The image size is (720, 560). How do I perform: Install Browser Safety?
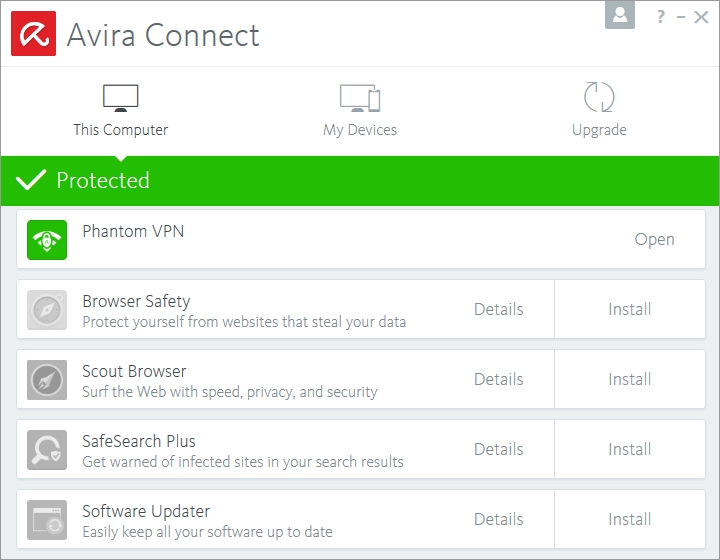[x=630, y=309]
